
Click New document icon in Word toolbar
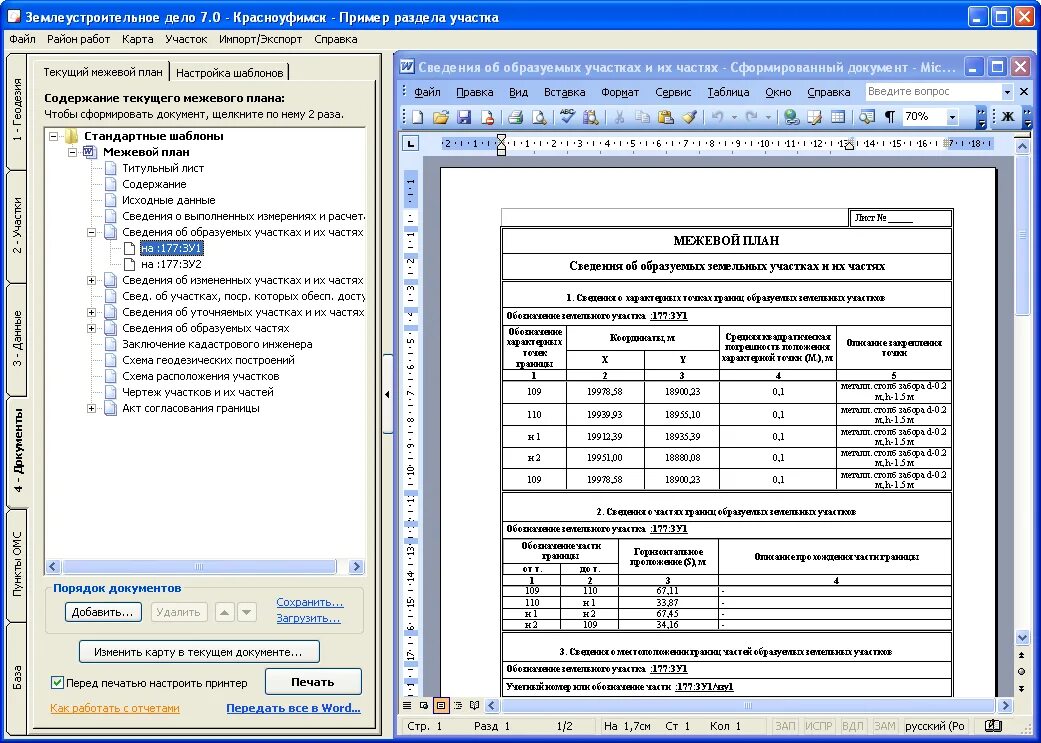418,117
